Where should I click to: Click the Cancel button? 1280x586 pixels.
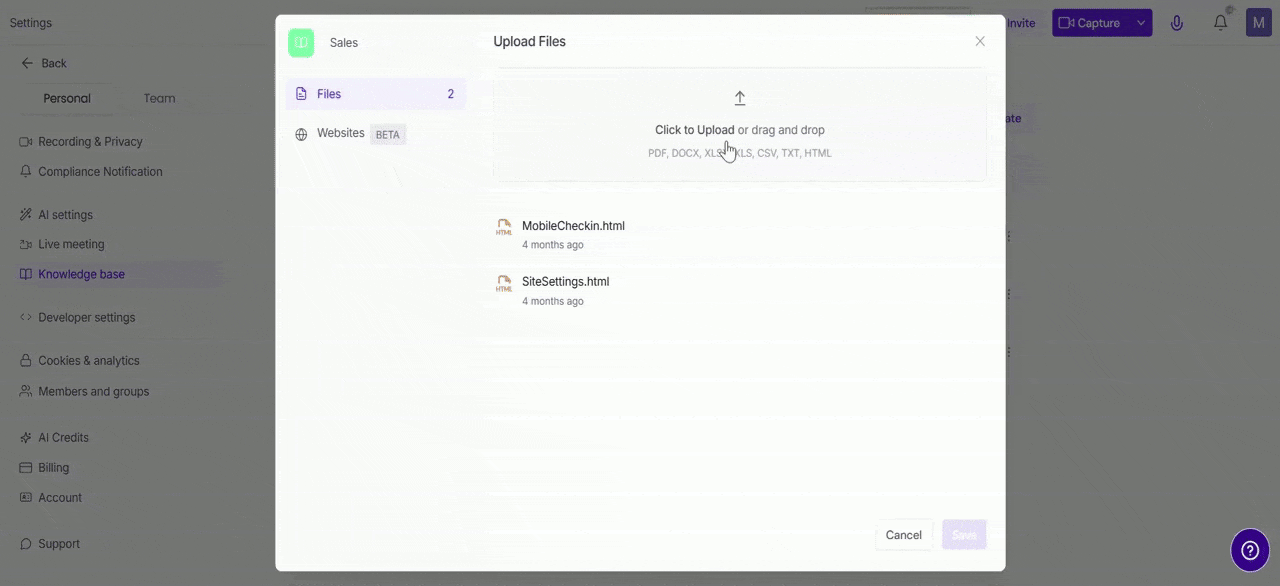coord(903,535)
